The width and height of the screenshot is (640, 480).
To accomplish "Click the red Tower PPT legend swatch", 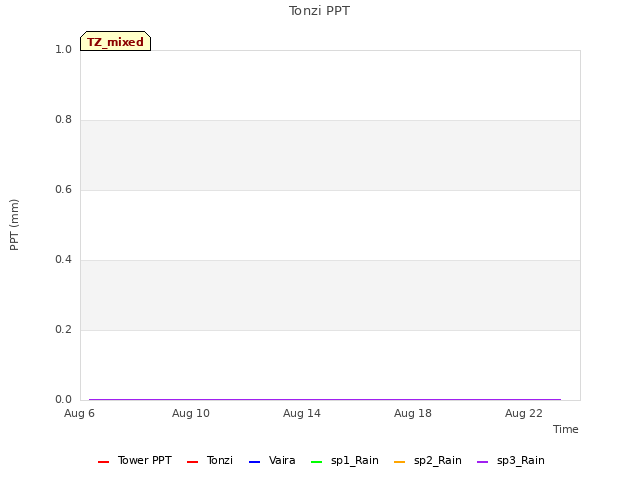I will [x=104, y=462].
